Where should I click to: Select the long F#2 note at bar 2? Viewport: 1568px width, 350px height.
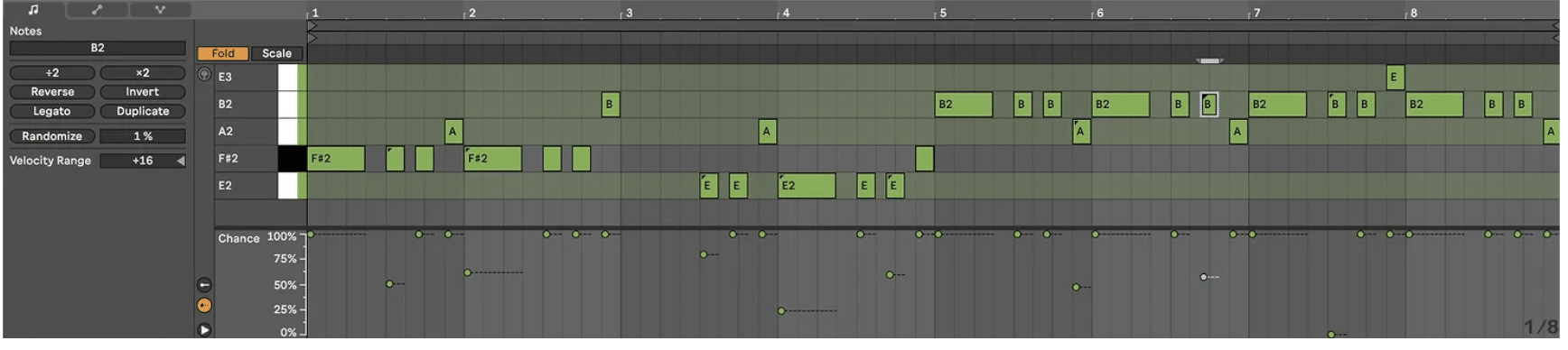point(493,159)
